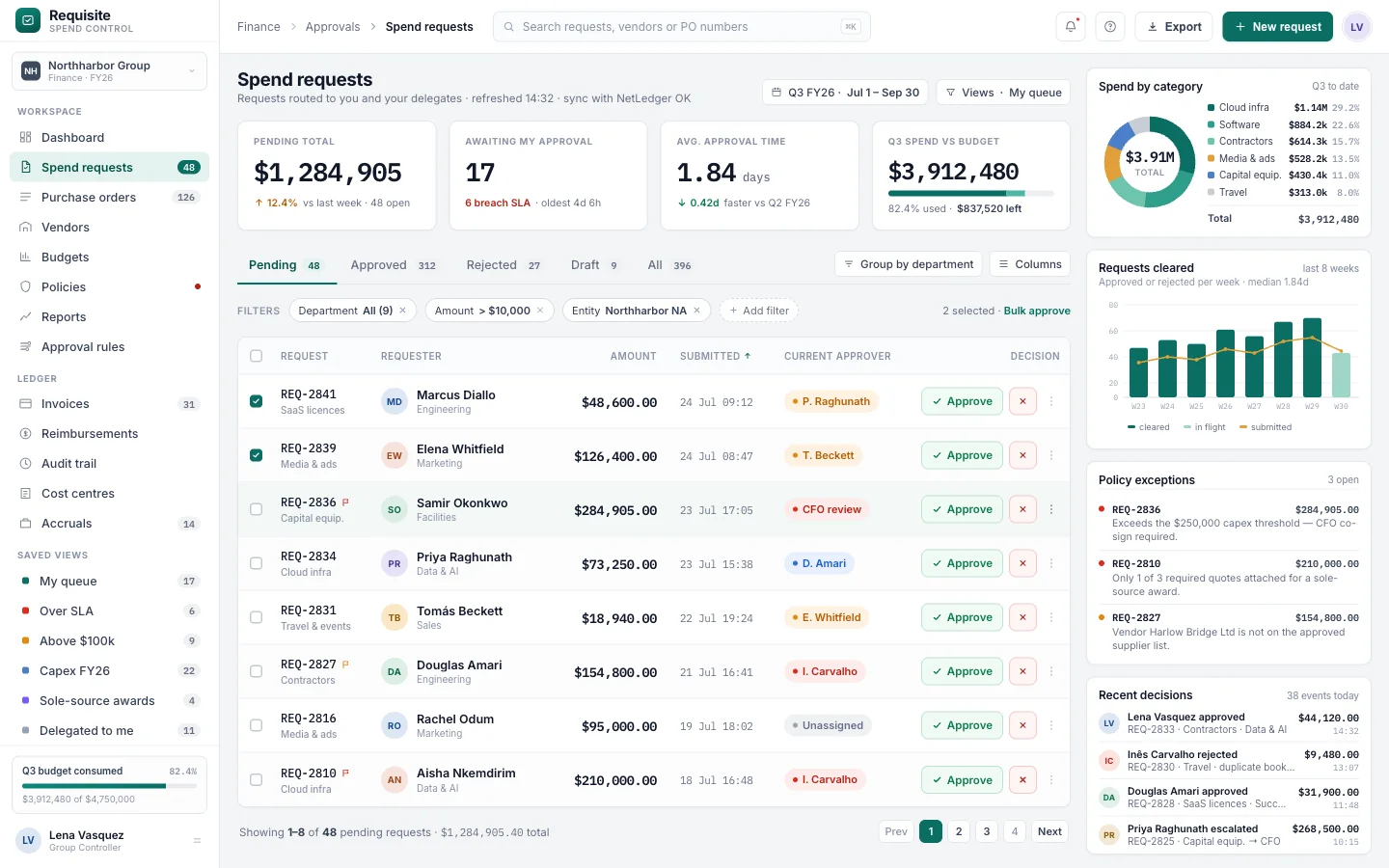Select the REQ-2827 row checkbox

(x=256, y=671)
